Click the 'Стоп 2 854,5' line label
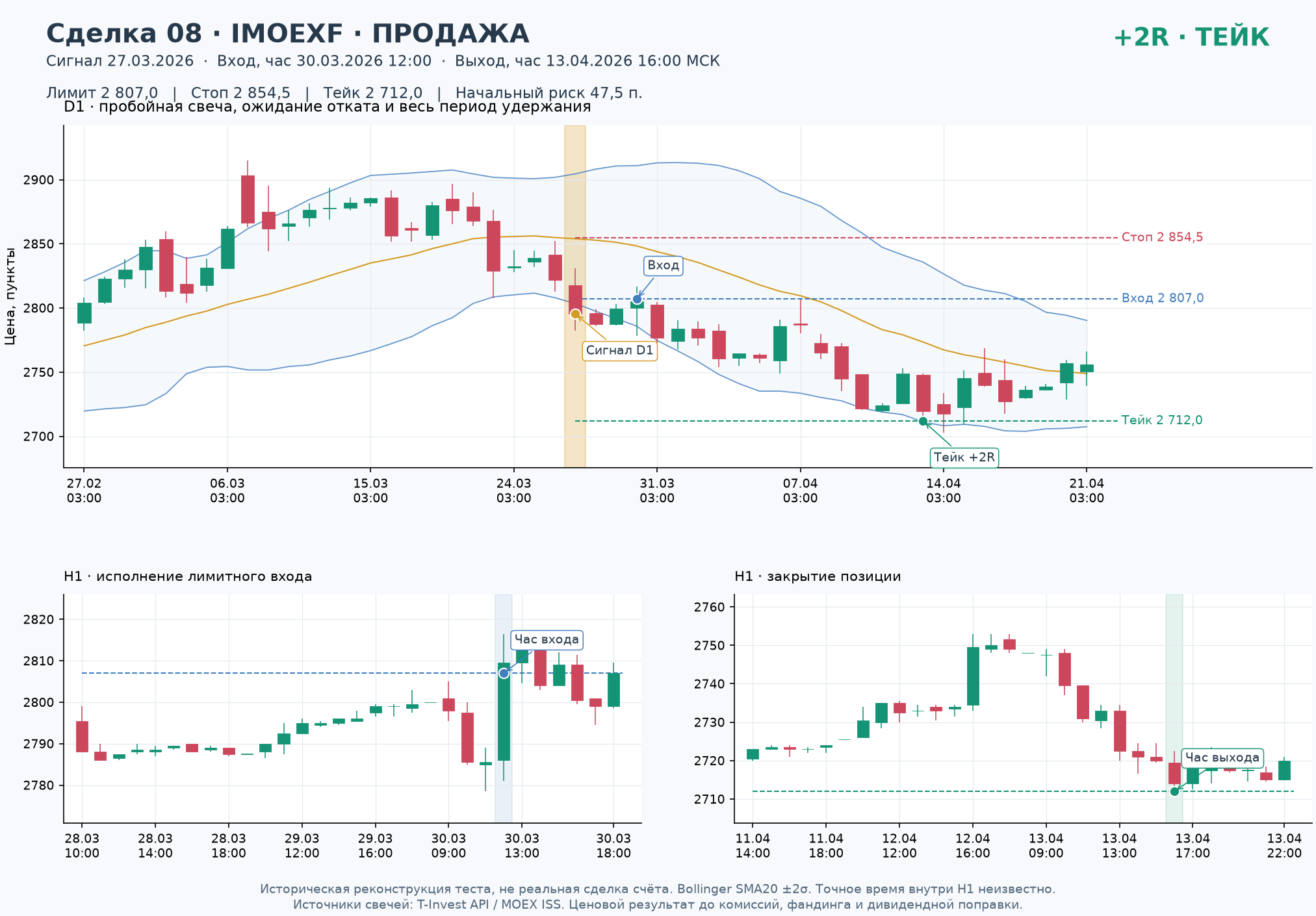The height and width of the screenshot is (916, 1316). click(x=1162, y=237)
